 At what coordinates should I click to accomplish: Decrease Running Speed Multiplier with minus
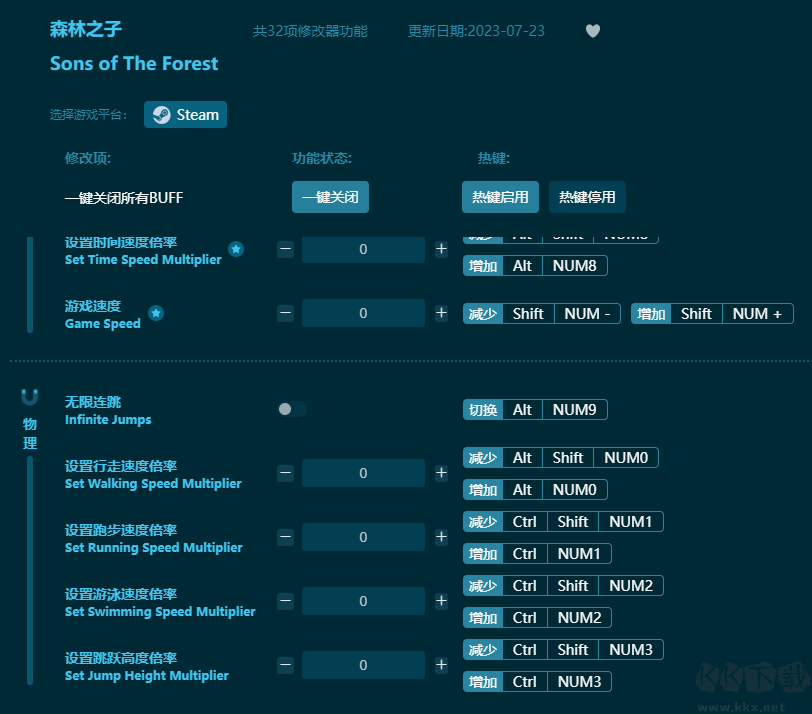[x=285, y=537]
